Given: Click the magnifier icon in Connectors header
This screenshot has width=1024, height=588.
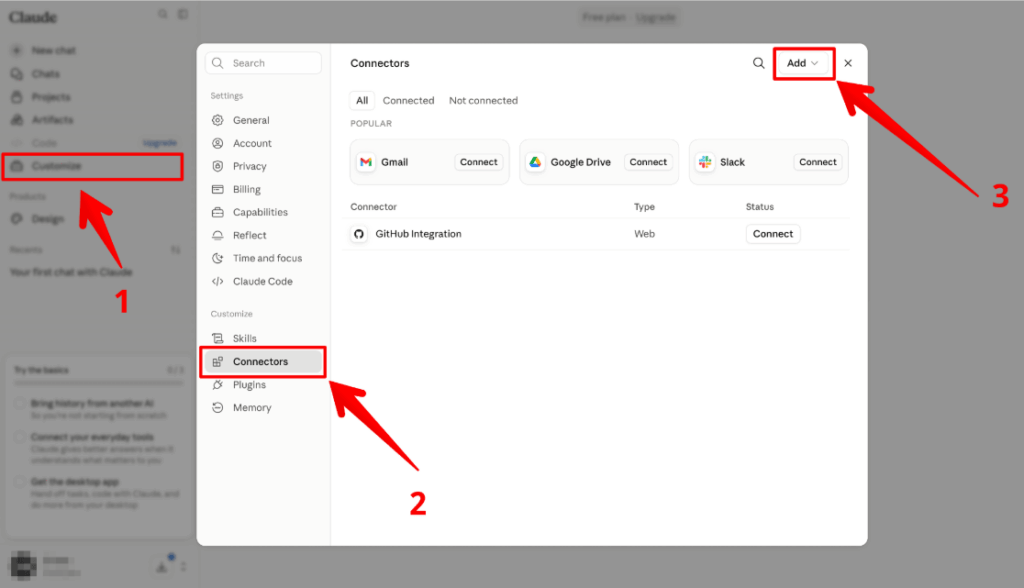Looking at the screenshot, I should [x=758, y=63].
